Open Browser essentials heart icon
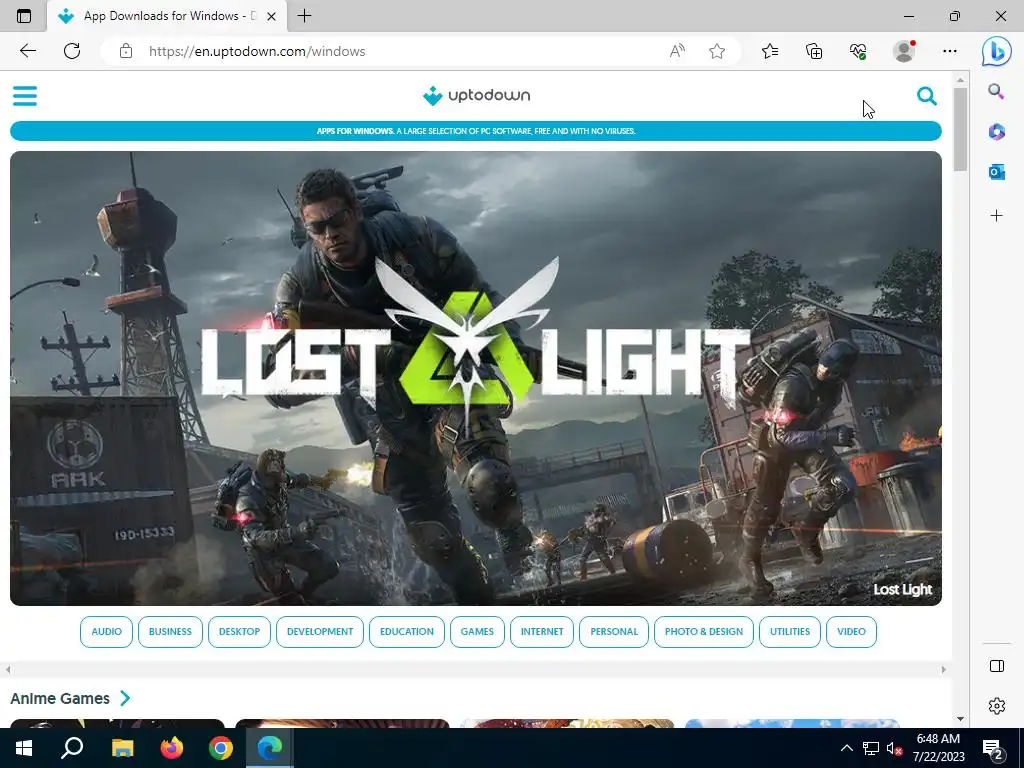 (858, 51)
